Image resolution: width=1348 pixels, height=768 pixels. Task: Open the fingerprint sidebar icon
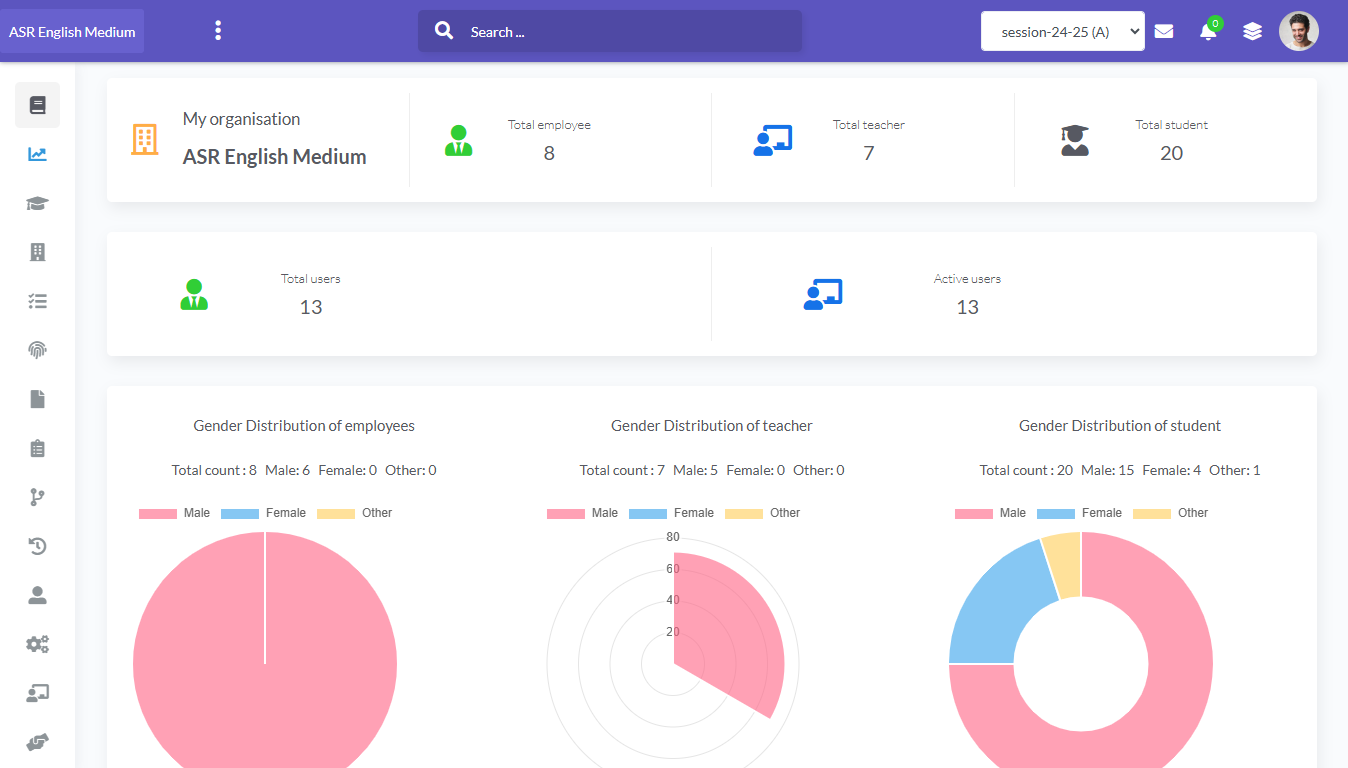pyautogui.click(x=37, y=350)
